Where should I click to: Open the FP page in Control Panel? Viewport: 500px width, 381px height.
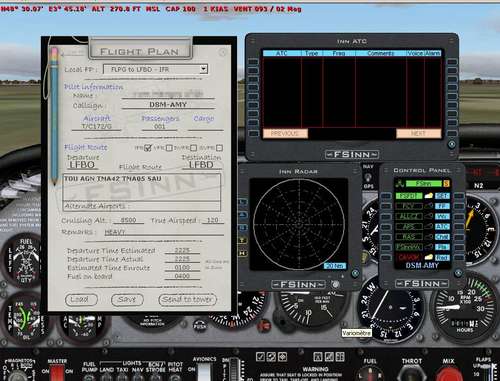(442, 206)
